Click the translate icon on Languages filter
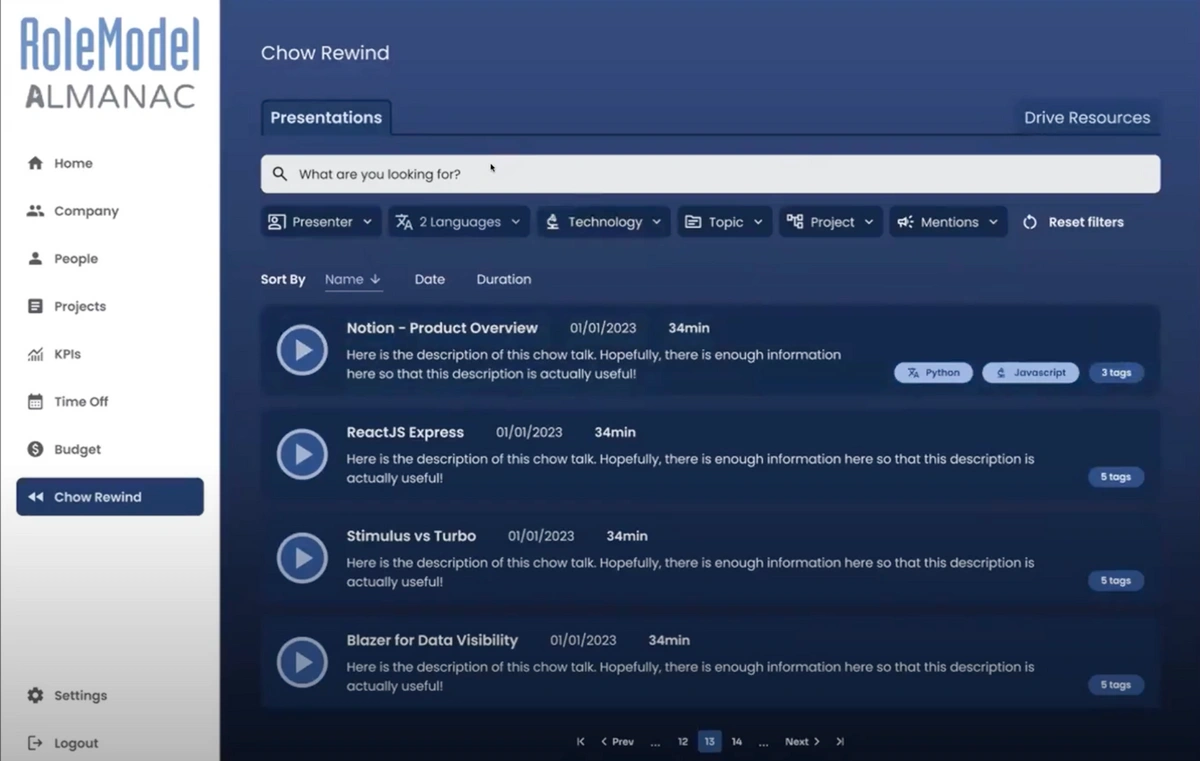 pyautogui.click(x=404, y=222)
